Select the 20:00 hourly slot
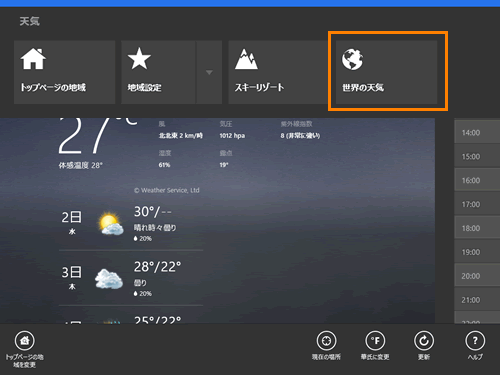This screenshot has width=500, height=375. 477,276
